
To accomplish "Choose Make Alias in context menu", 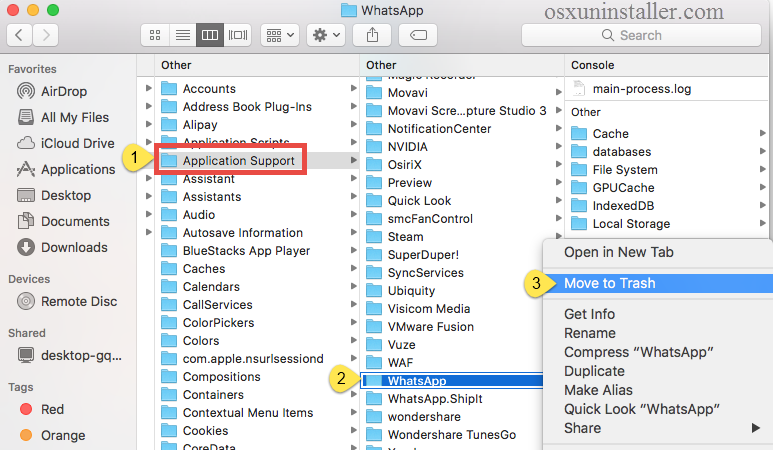I will (x=598, y=390).
